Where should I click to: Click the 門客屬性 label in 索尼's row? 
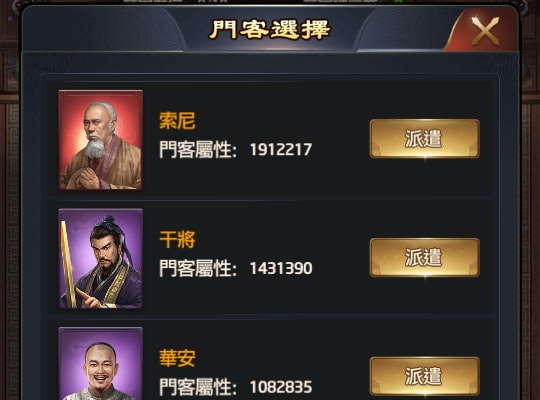198,150
